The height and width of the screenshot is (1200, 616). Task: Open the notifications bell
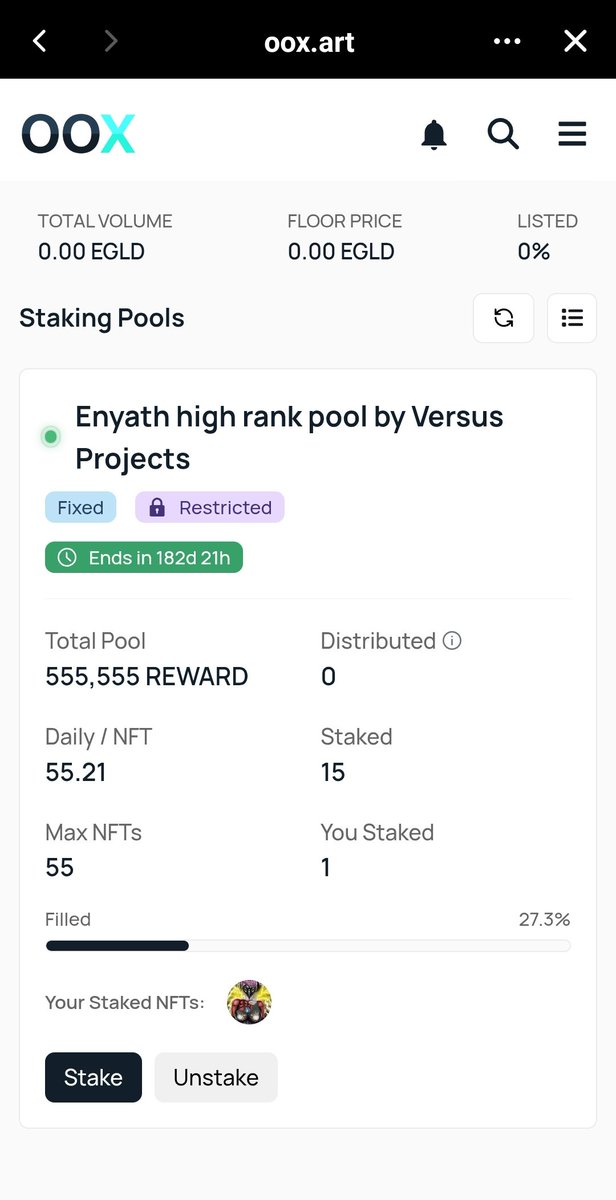[434, 133]
